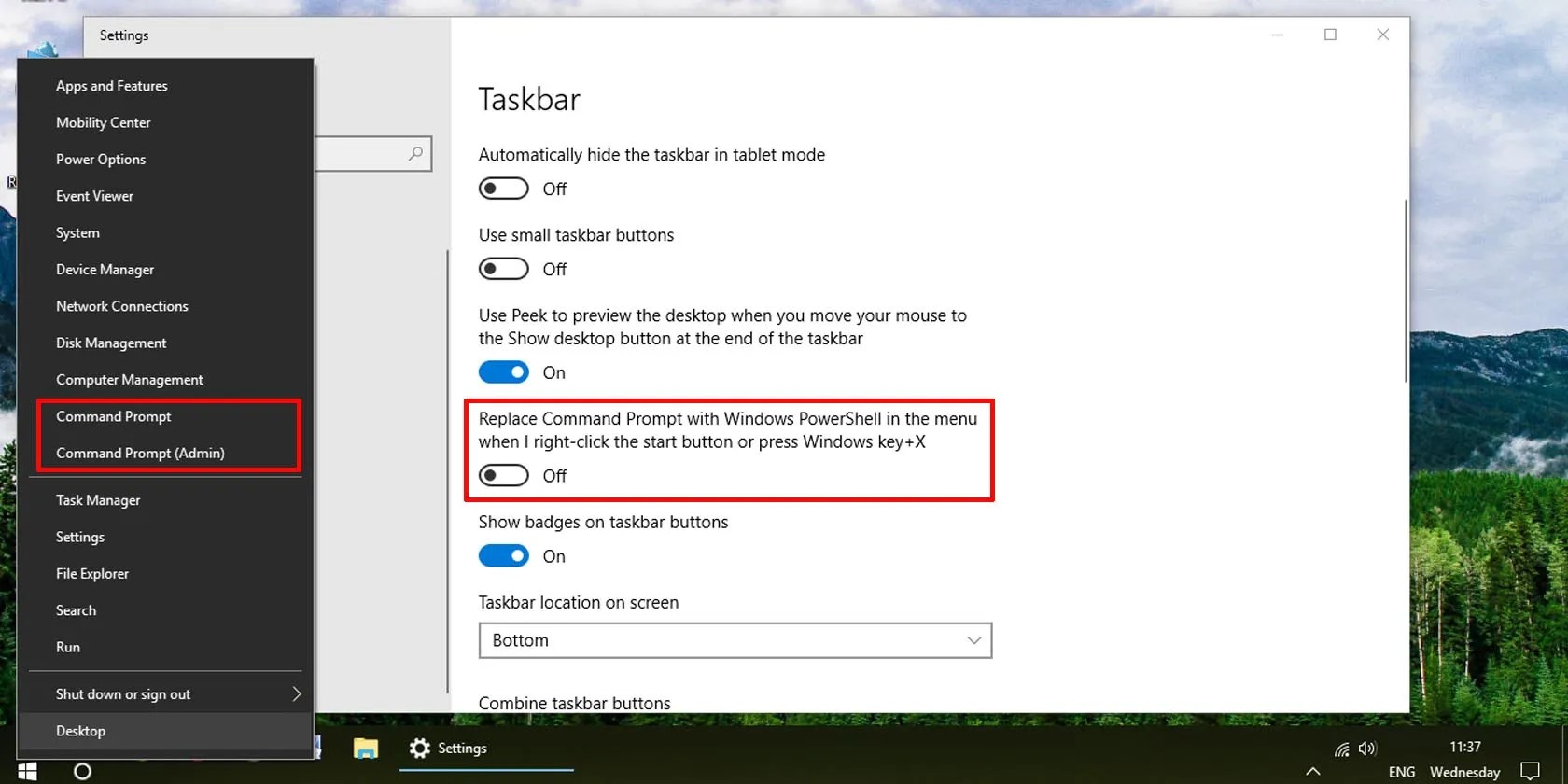Image resolution: width=1568 pixels, height=784 pixels.
Task: Open the Wi-Fi network tray icon
Action: [x=1342, y=749]
